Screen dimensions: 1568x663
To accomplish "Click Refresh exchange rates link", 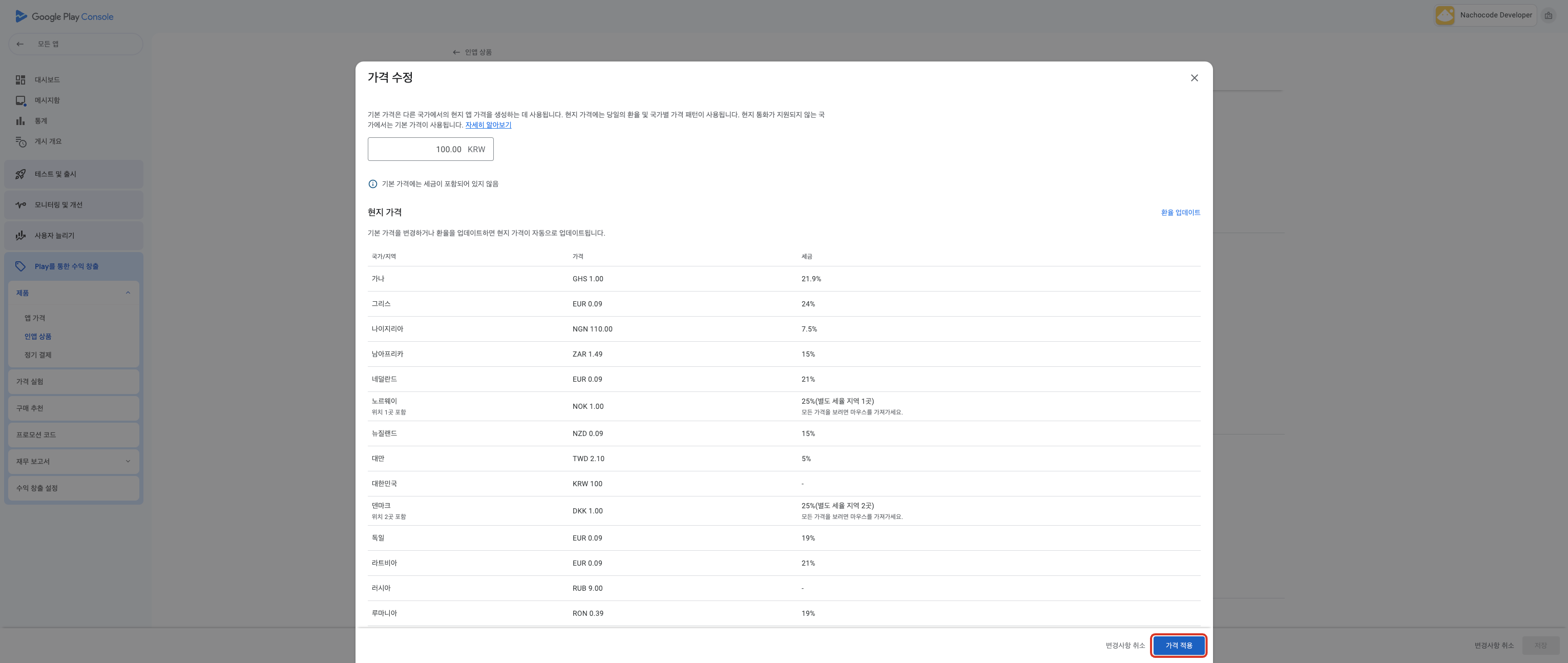I will coord(1180,213).
